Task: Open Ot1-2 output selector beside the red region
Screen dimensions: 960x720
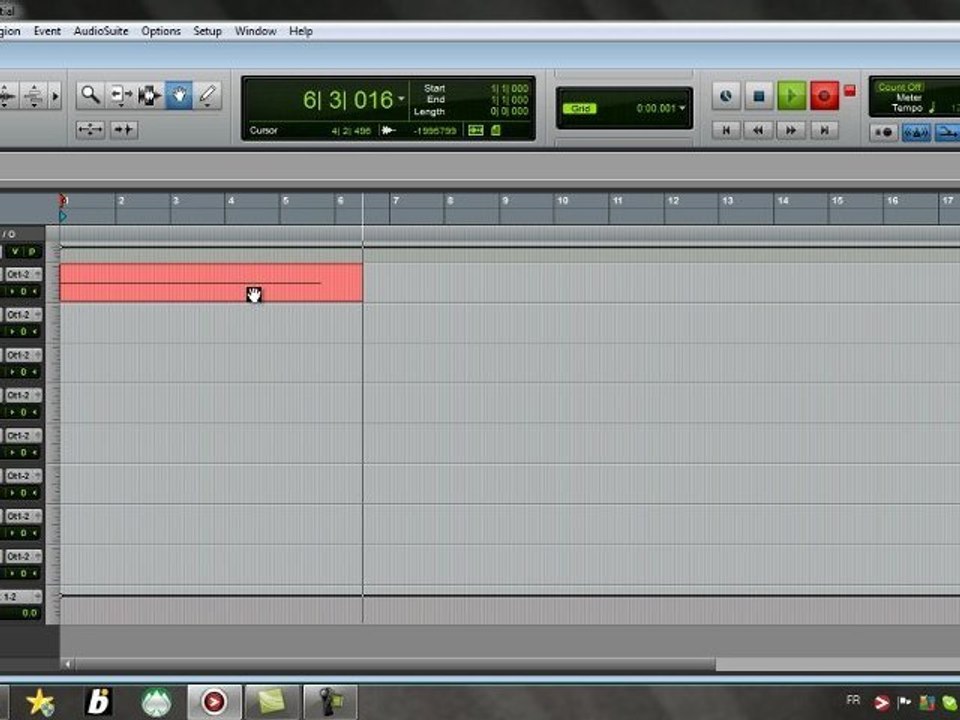Action: (x=23, y=274)
